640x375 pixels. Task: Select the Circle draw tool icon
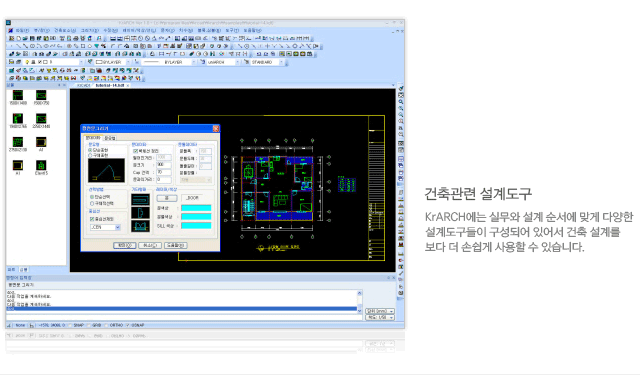pos(32,46)
